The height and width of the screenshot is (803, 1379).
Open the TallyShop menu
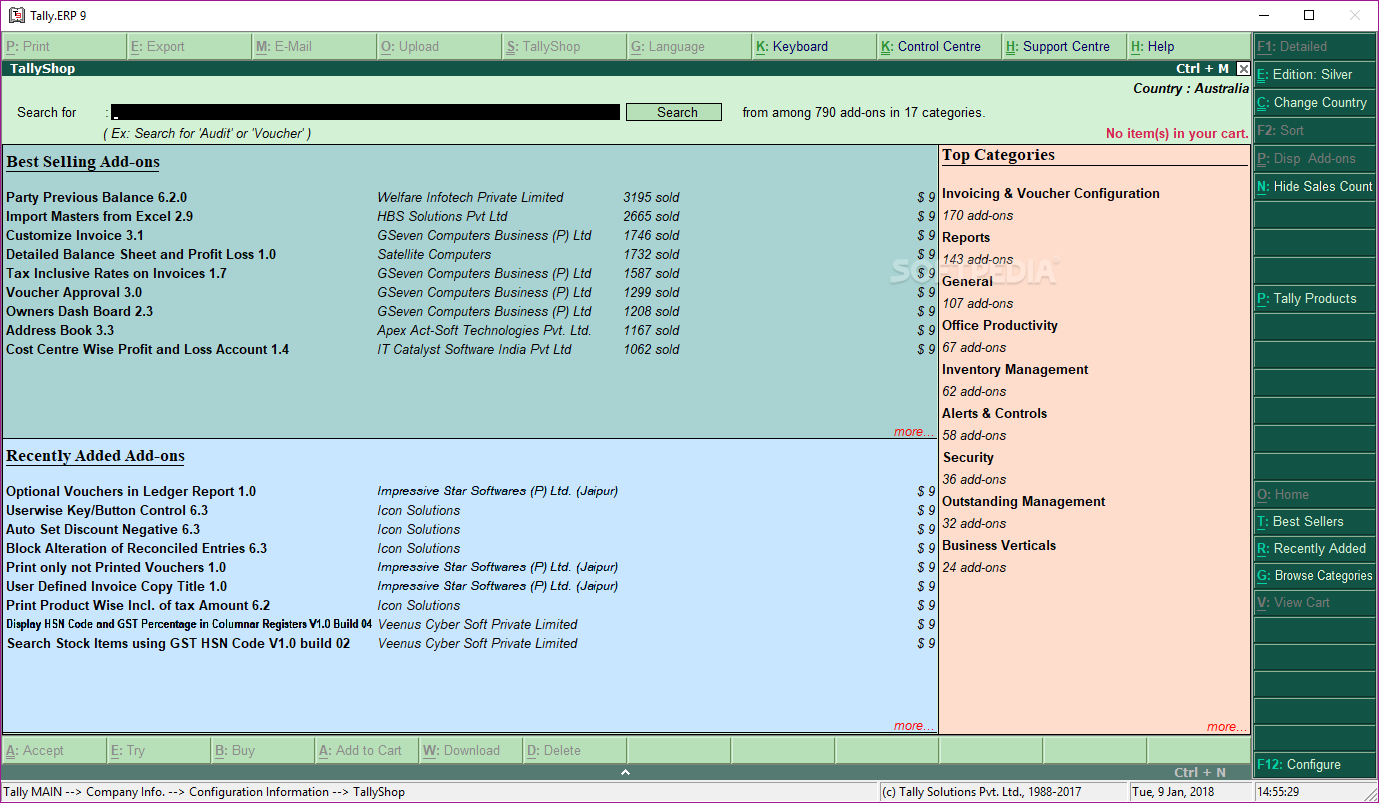point(565,46)
